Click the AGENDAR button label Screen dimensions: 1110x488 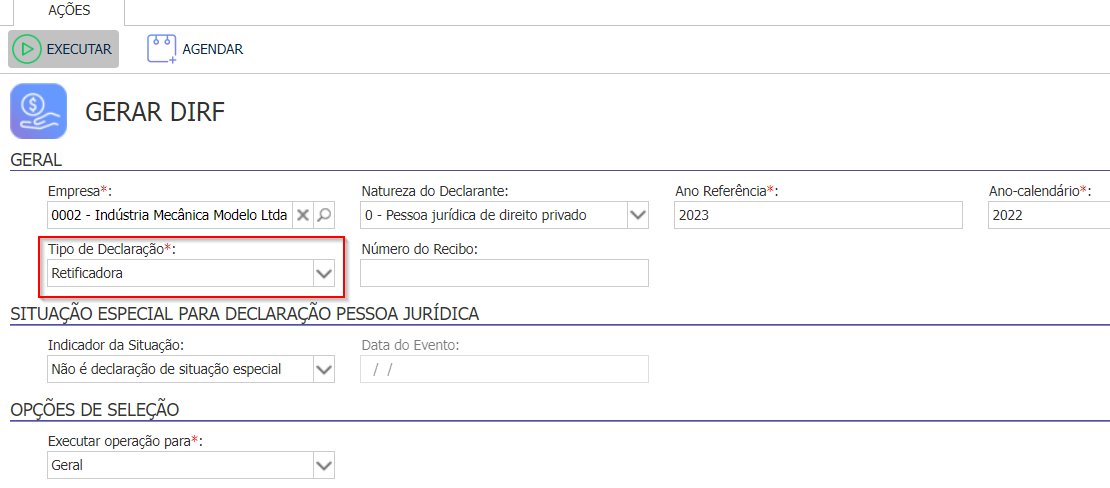(212, 49)
